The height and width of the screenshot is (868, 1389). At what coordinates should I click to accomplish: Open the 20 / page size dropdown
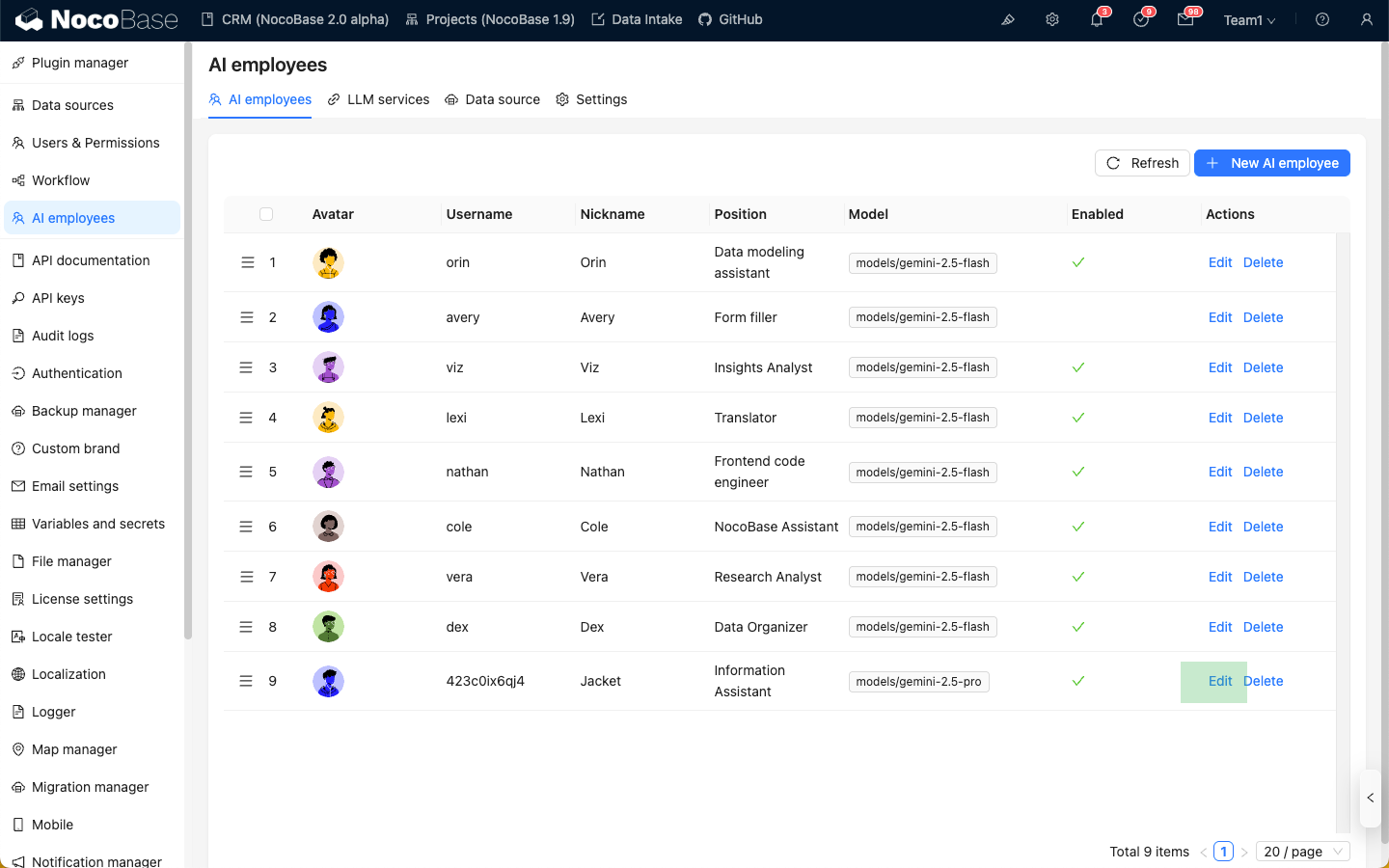(x=1302, y=852)
